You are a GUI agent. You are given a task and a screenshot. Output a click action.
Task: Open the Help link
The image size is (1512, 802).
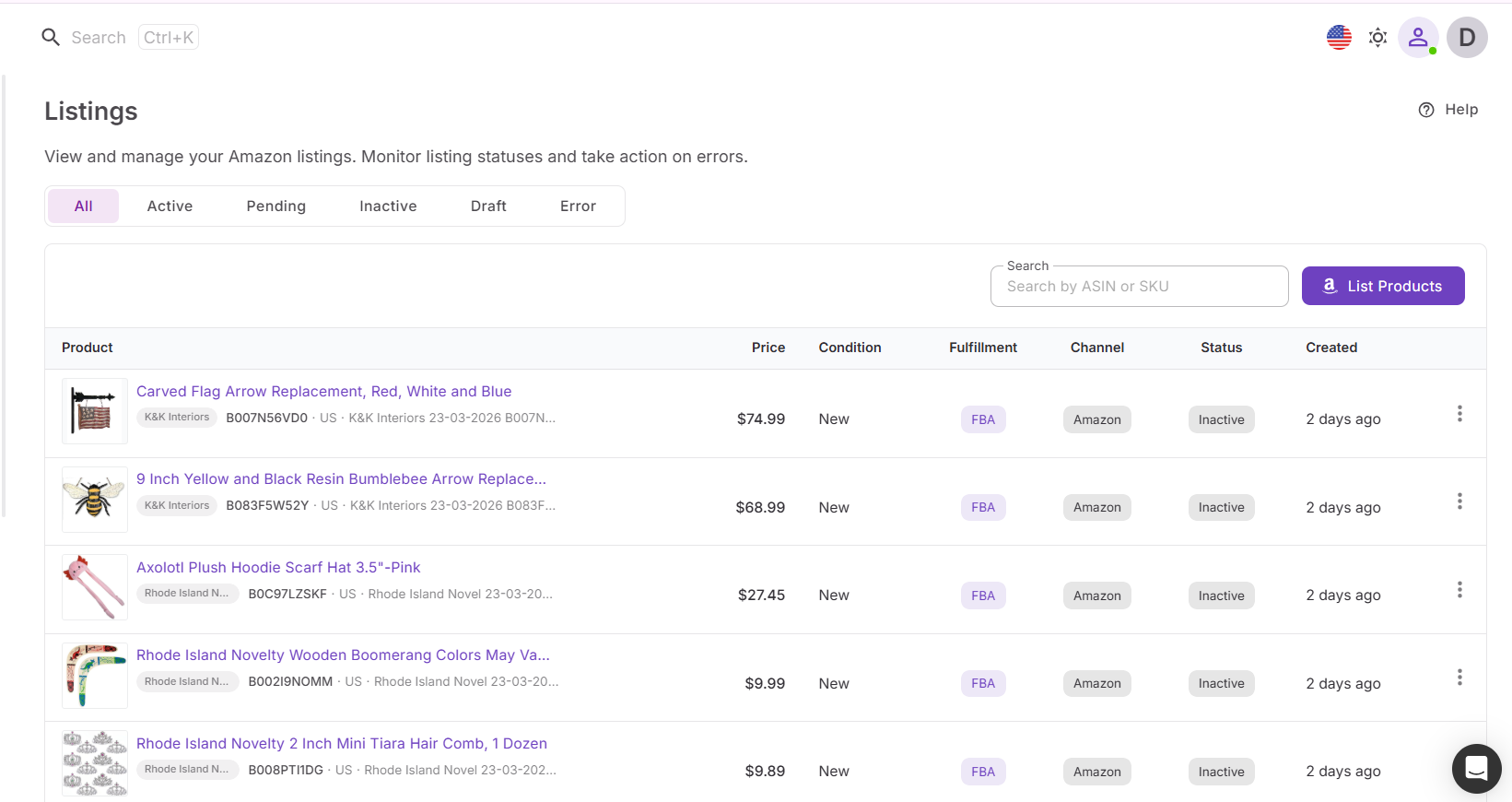coord(1448,110)
